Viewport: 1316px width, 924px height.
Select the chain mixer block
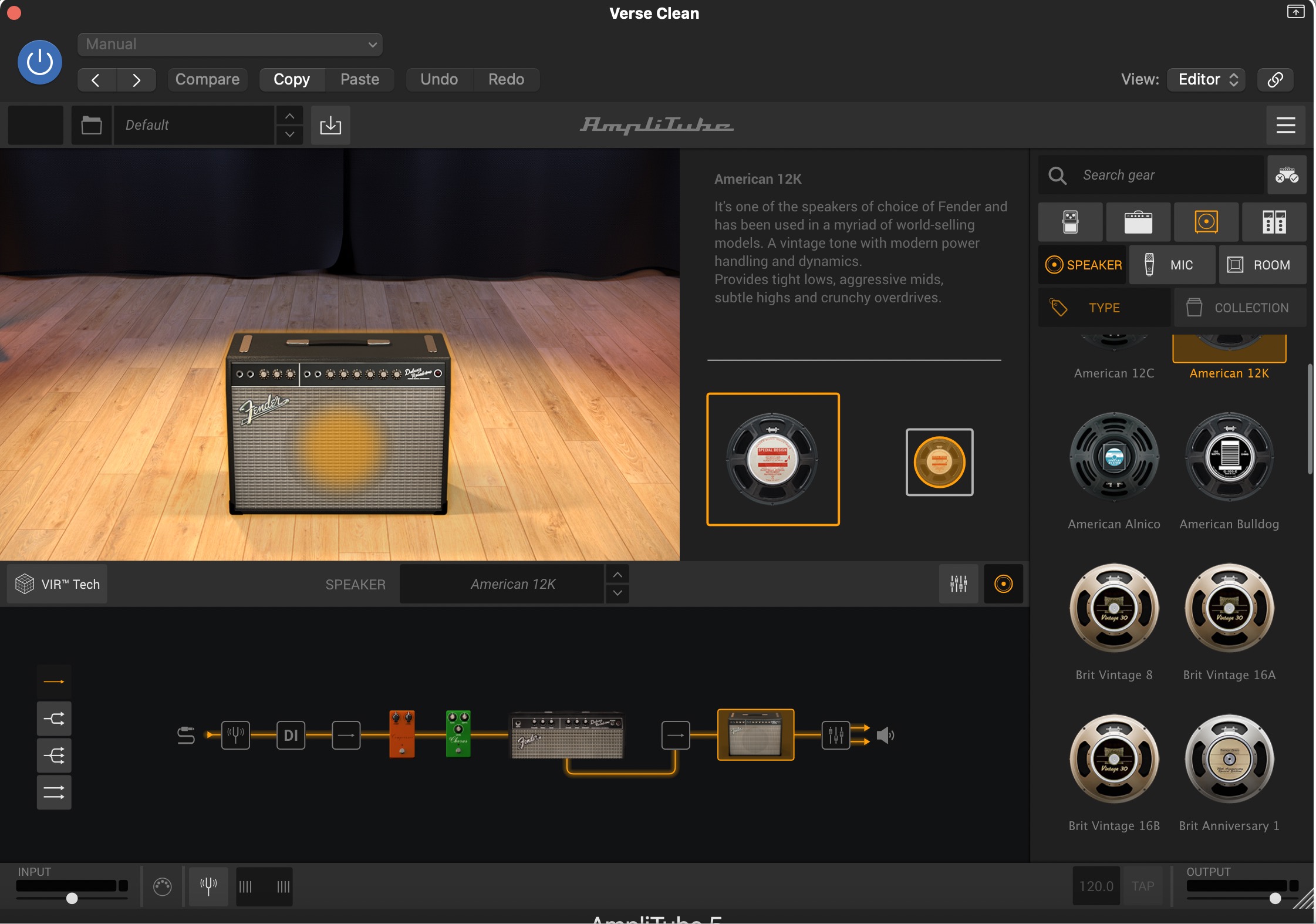[835, 735]
